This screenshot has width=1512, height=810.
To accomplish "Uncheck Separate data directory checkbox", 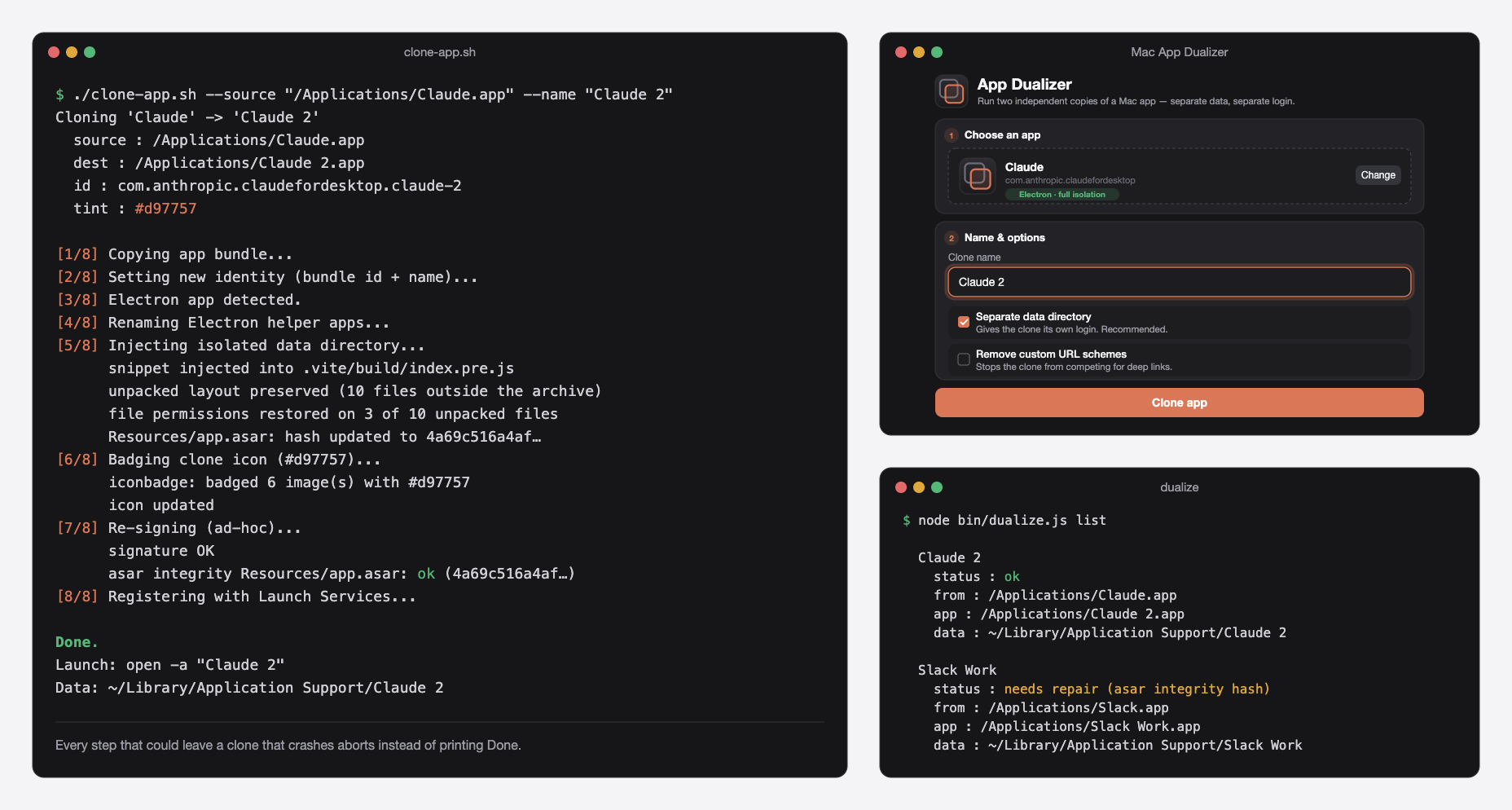I will pyautogui.click(x=964, y=322).
